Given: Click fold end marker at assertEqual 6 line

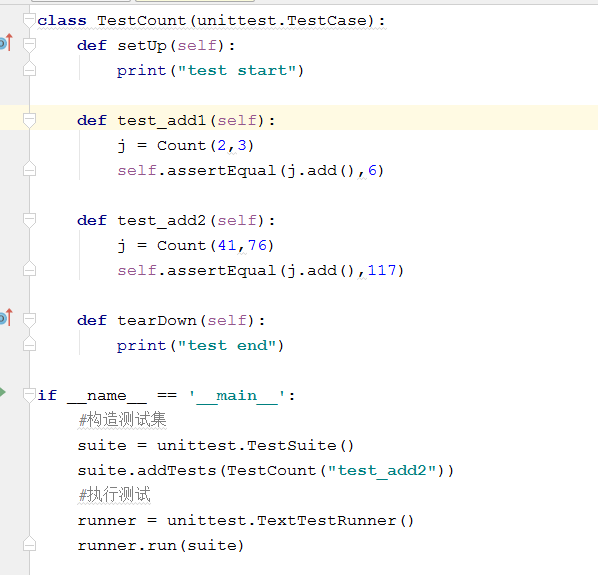Looking at the screenshot, I should (x=29, y=169).
